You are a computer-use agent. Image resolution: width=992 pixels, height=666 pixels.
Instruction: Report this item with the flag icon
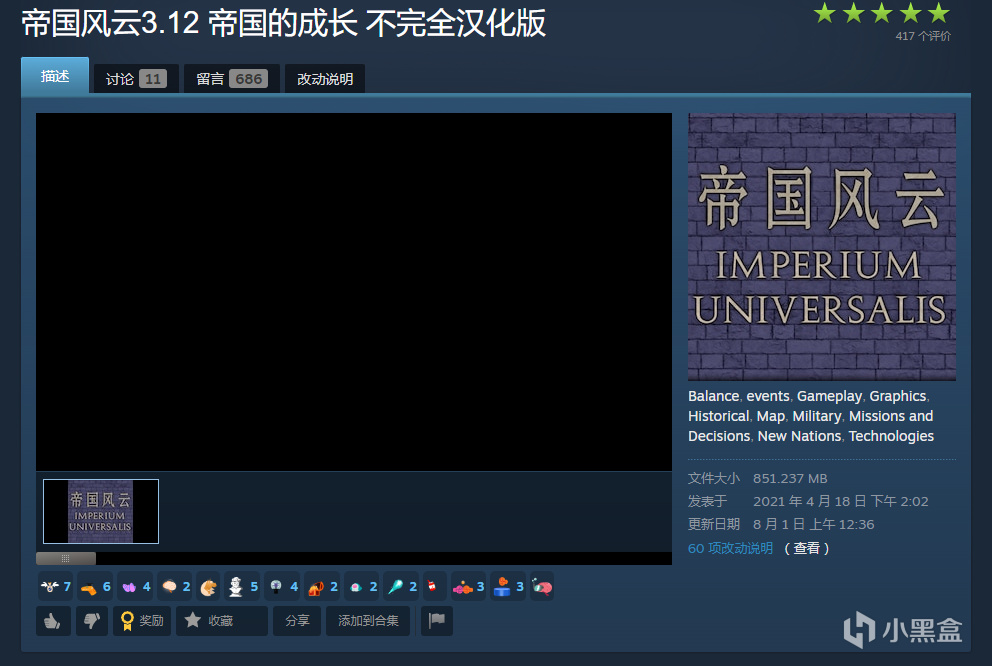pyautogui.click(x=437, y=621)
